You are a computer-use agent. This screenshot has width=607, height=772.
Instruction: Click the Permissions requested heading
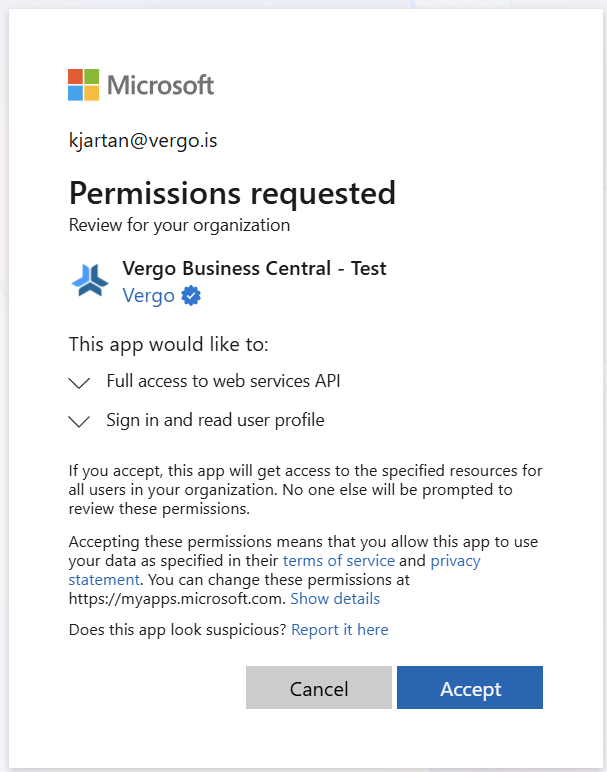coord(232,193)
